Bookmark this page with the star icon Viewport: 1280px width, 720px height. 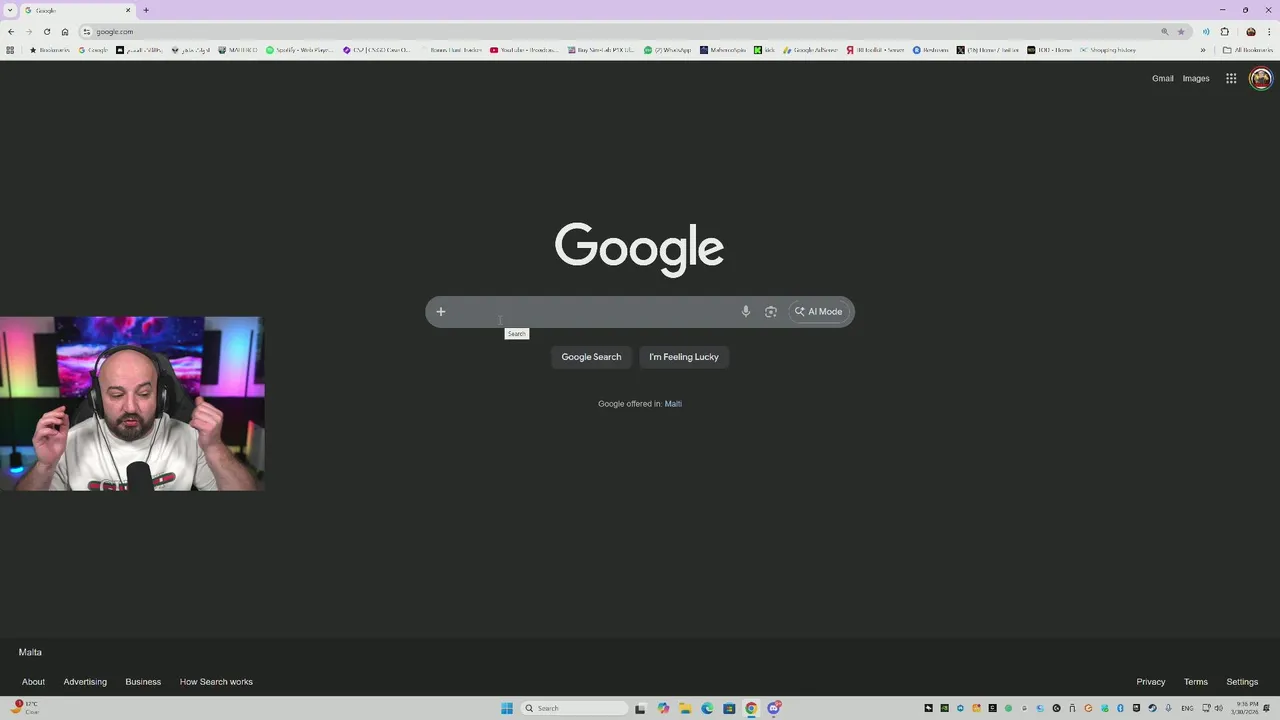point(1181,32)
